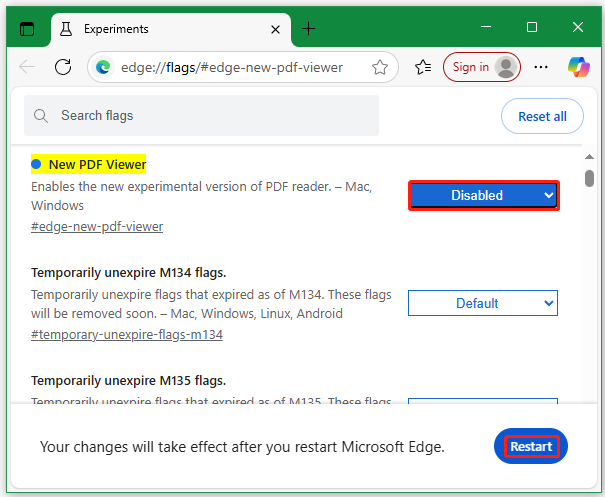The height and width of the screenshot is (497, 605).
Task: Minimize the Edge window
Action: (486, 27)
